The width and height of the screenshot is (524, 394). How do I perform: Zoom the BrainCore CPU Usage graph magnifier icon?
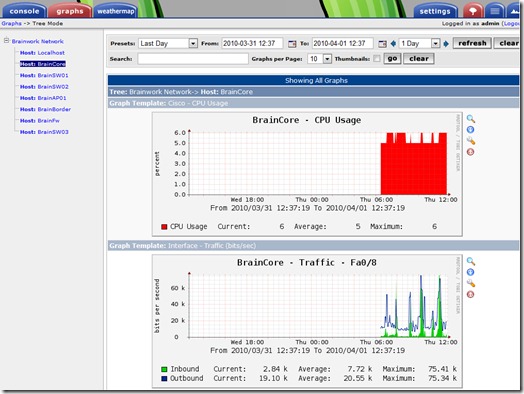tap(471, 119)
